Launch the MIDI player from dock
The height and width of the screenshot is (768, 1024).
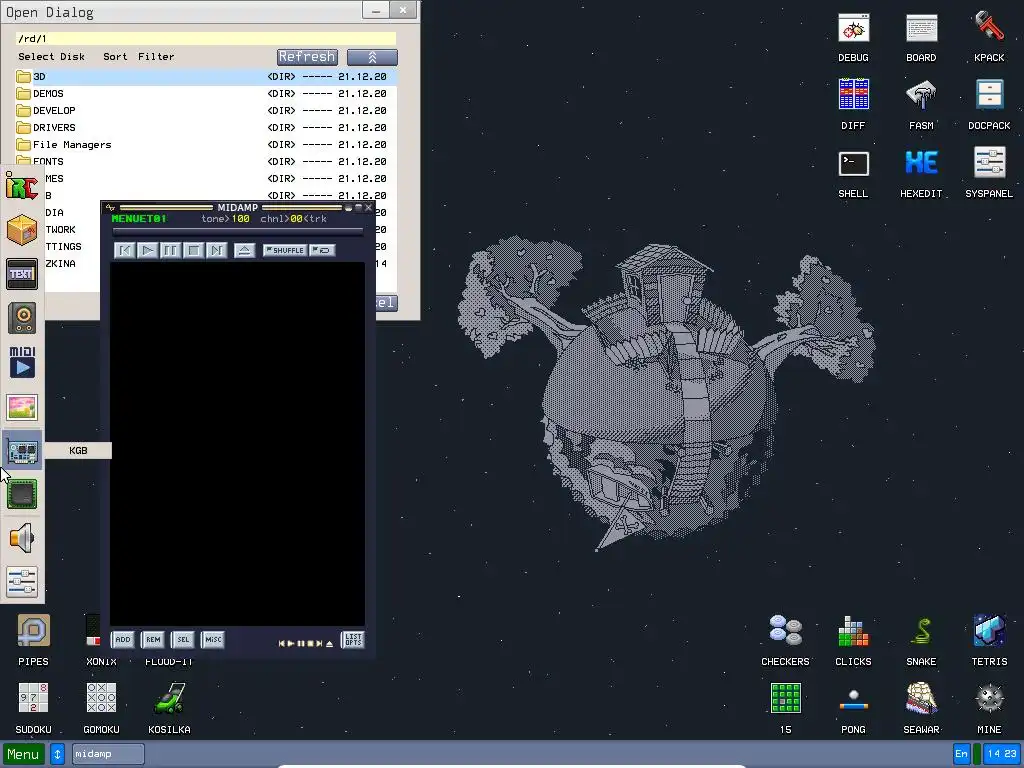(x=22, y=362)
